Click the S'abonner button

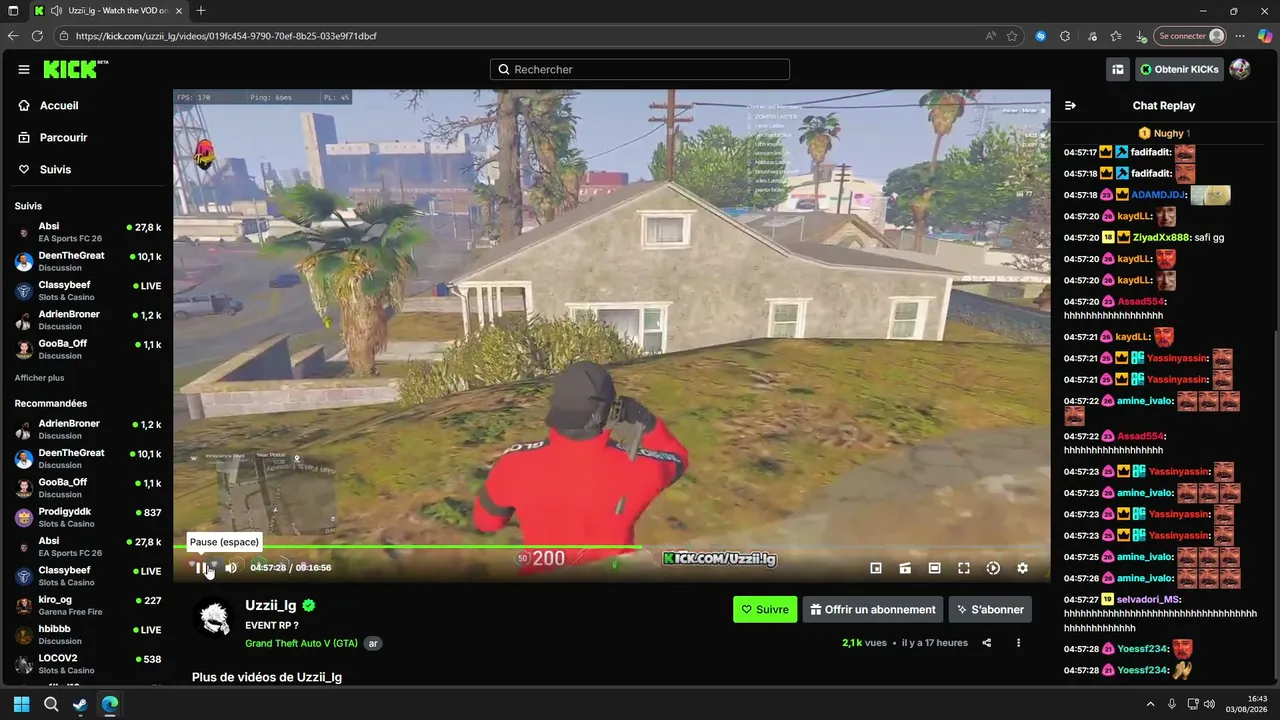990,609
